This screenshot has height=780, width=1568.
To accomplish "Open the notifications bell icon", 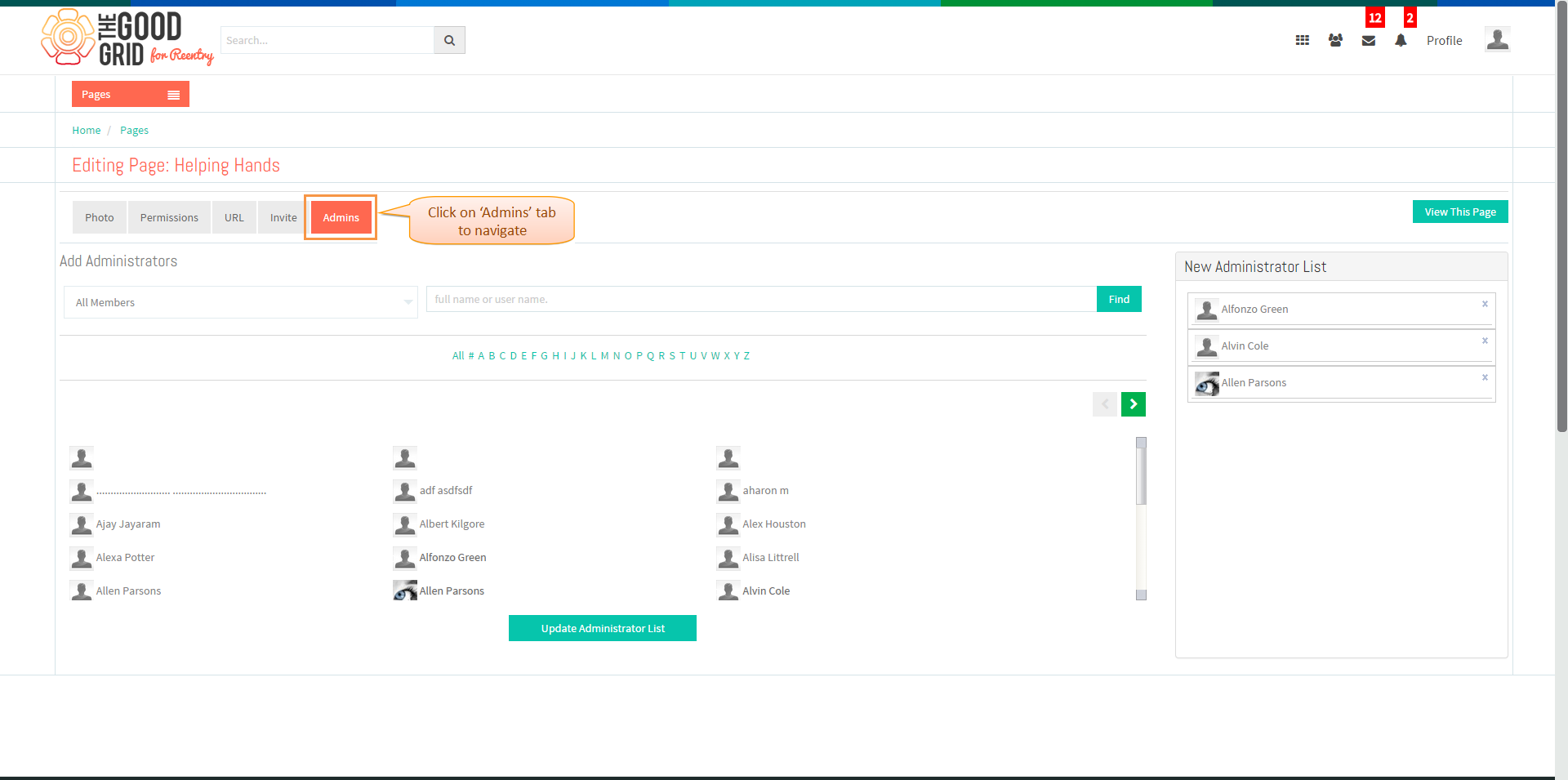I will pos(1401,40).
